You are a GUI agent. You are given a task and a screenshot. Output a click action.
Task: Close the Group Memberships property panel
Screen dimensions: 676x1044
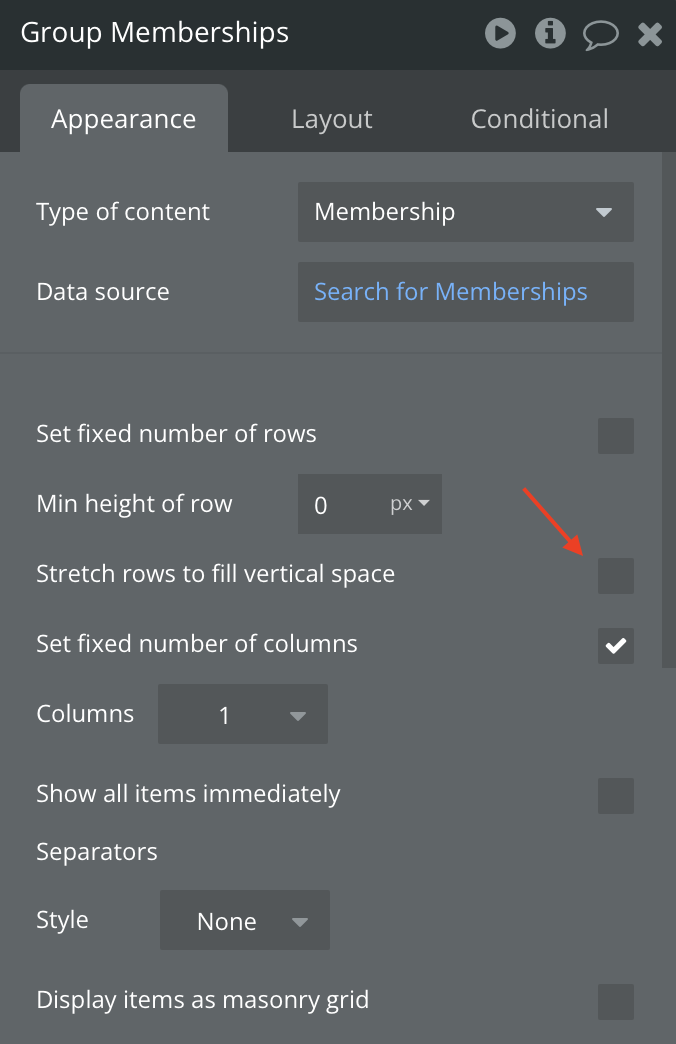point(650,35)
